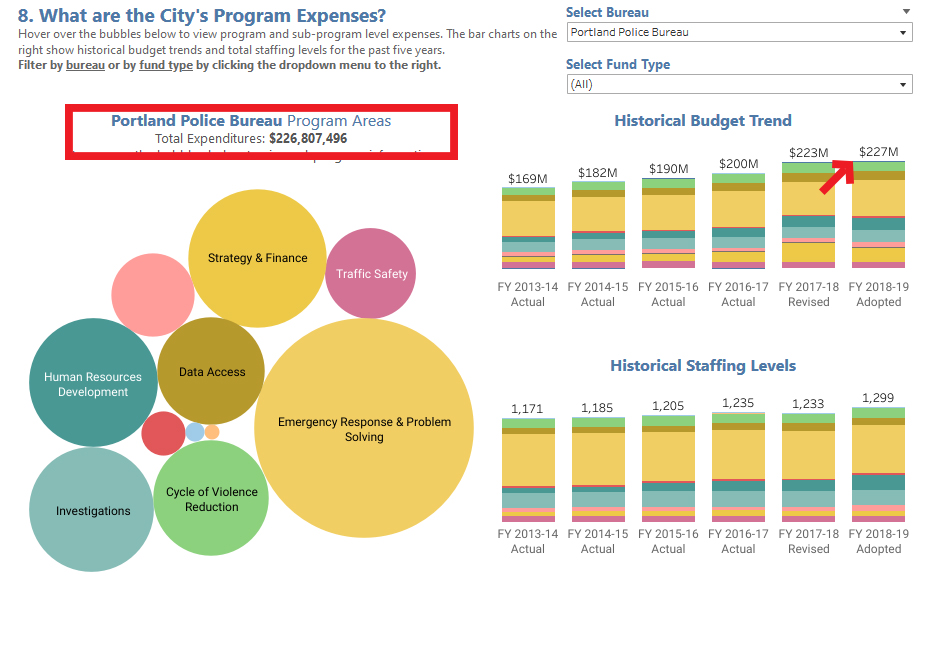
Task: Click the unlabeled pink bubble
Action: click(153, 295)
